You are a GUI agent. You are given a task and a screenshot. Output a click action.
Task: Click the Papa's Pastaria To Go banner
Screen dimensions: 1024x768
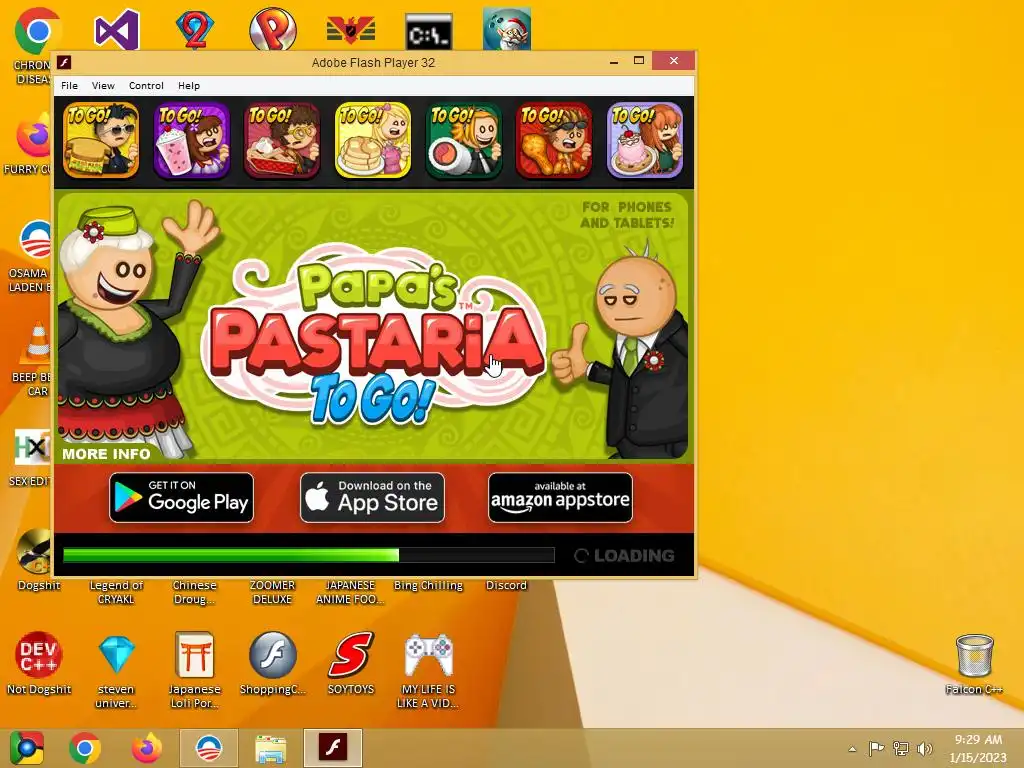click(373, 325)
